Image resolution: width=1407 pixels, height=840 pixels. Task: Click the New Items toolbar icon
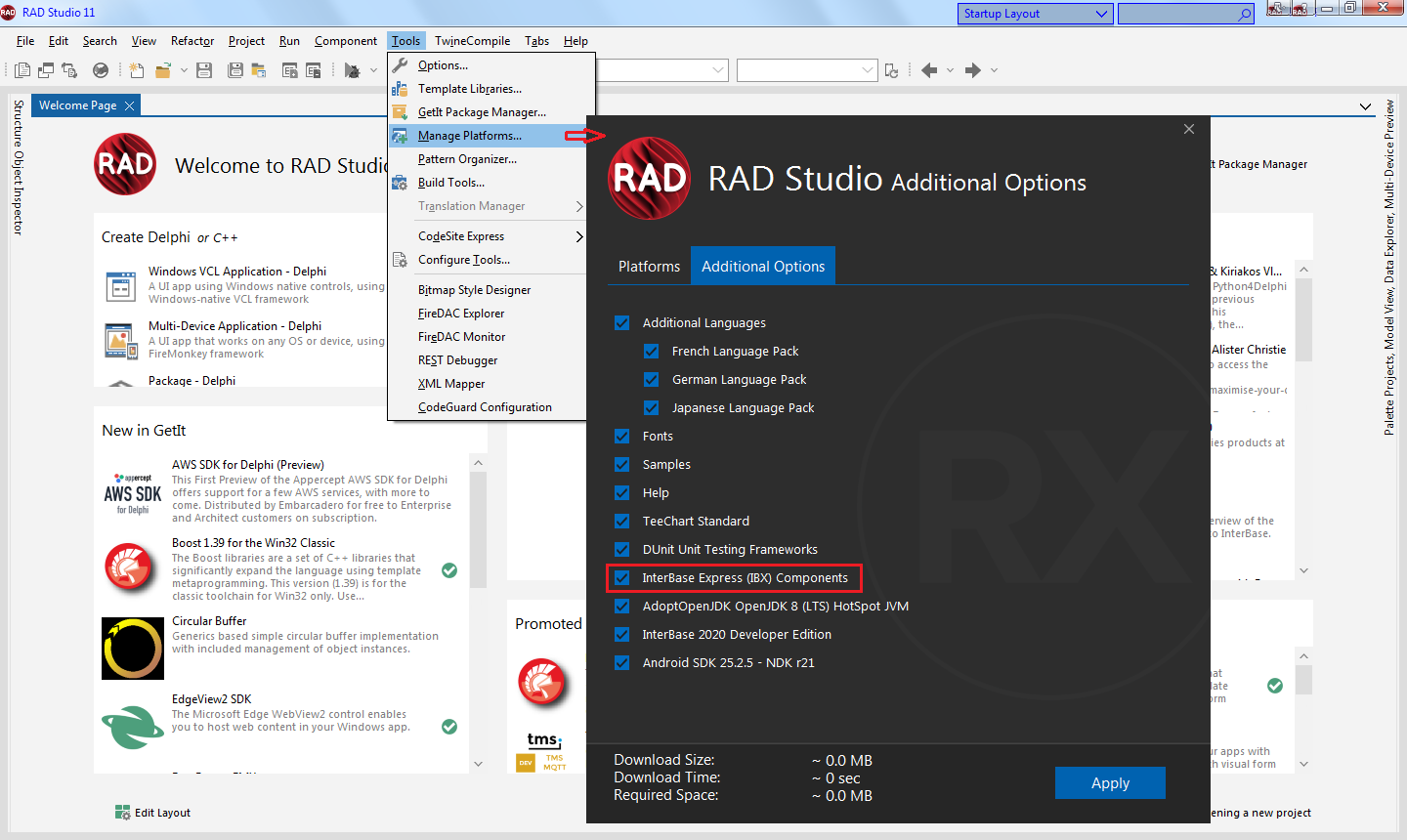pos(137,70)
